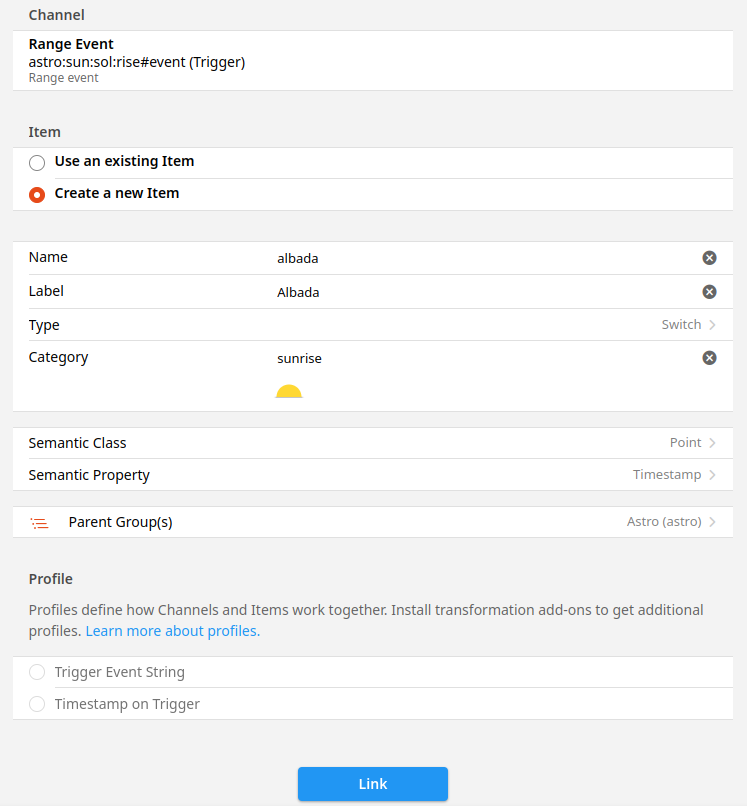Image resolution: width=747 pixels, height=806 pixels.
Task: Clear the Name field with its X icon
Action: (709, 258)
